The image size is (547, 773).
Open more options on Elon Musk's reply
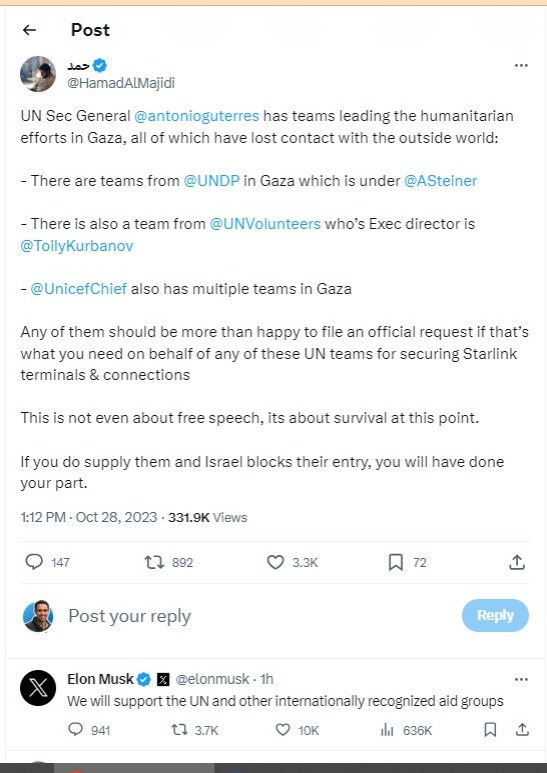521,679
